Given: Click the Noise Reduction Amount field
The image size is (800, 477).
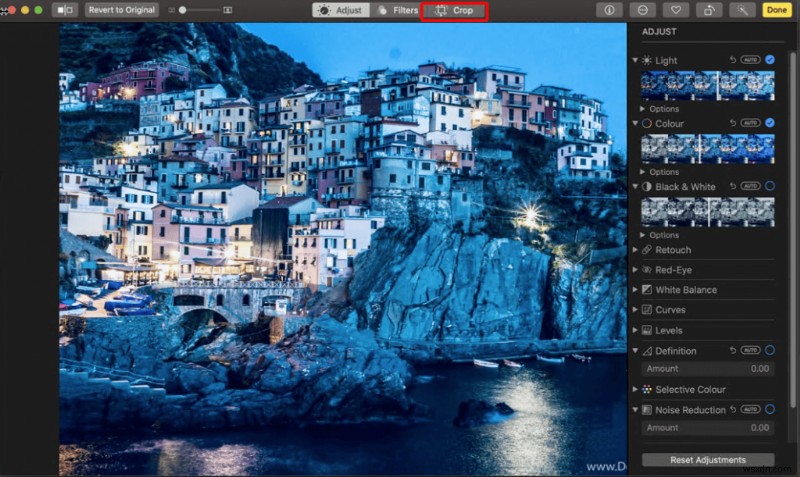Looking at the screenshot, I should [x=708, y=428].
